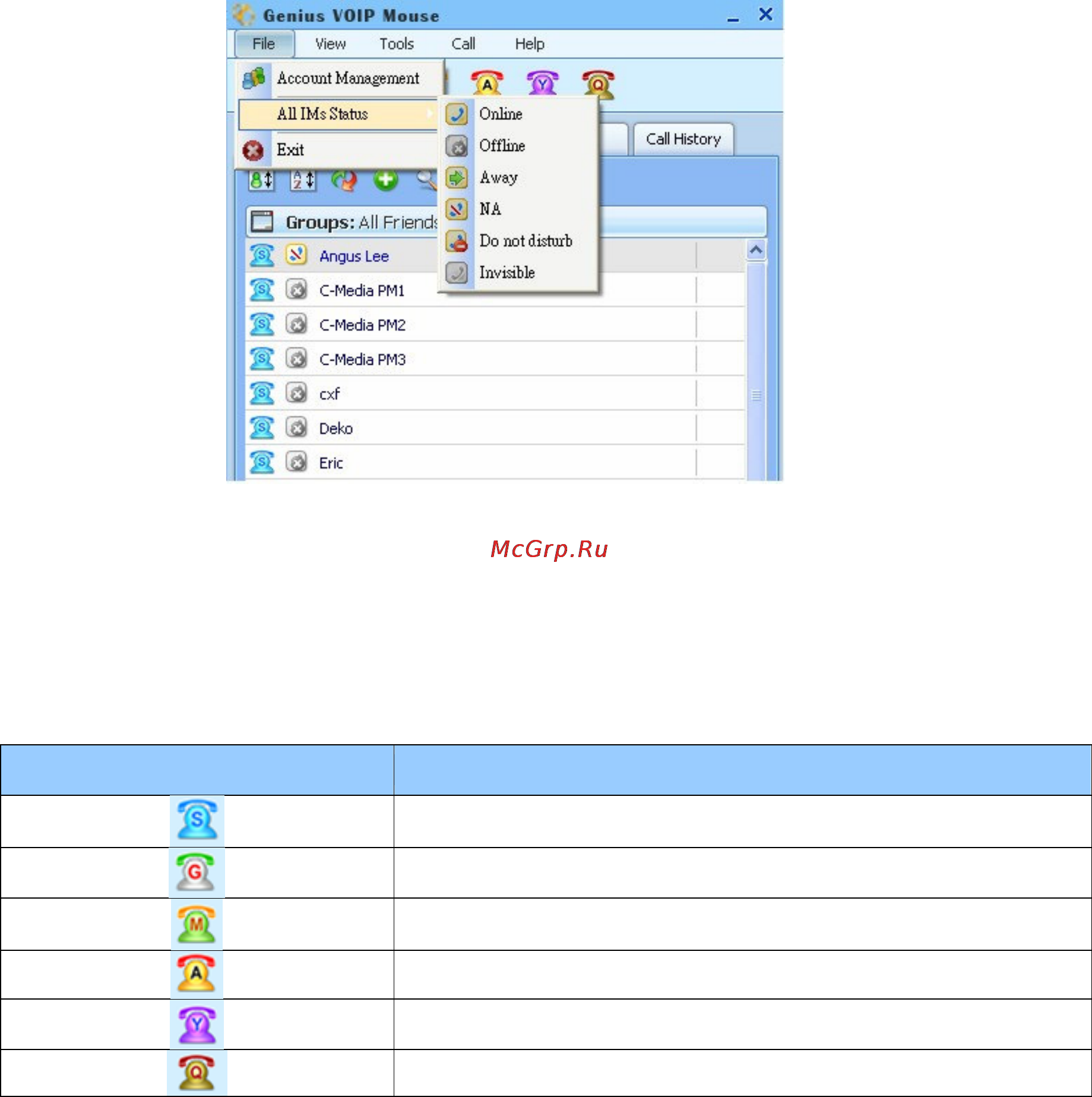The image size is (1092, 1097).
Task: Click the QQ 'Q' phone toolbar icon
Action: click(x=599, y=84)
